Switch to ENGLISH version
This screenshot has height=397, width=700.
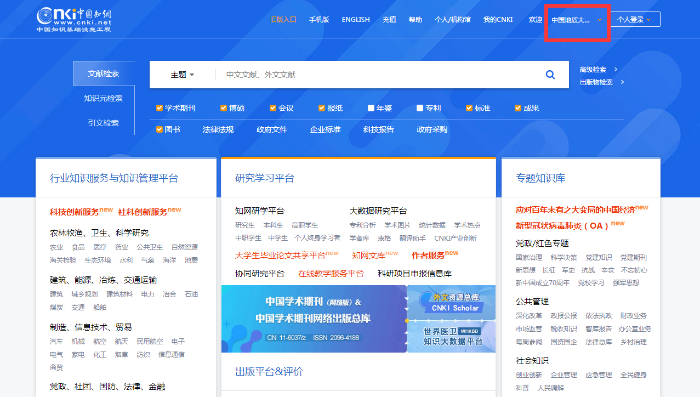[x=355, y=20]
